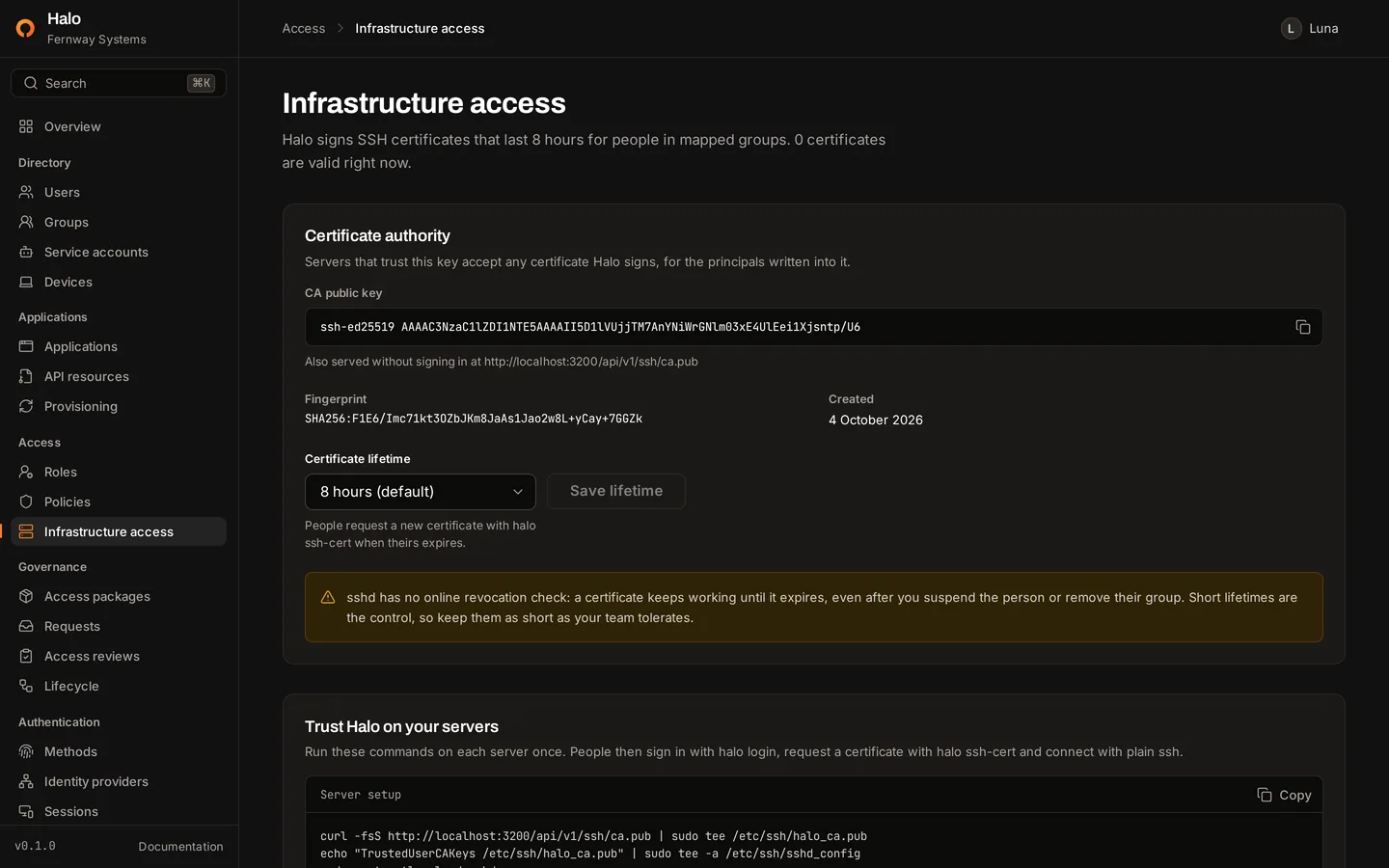Viewport: 1389px width, 868px height.
Task: Click the Applications window icon
Action: 26,346
